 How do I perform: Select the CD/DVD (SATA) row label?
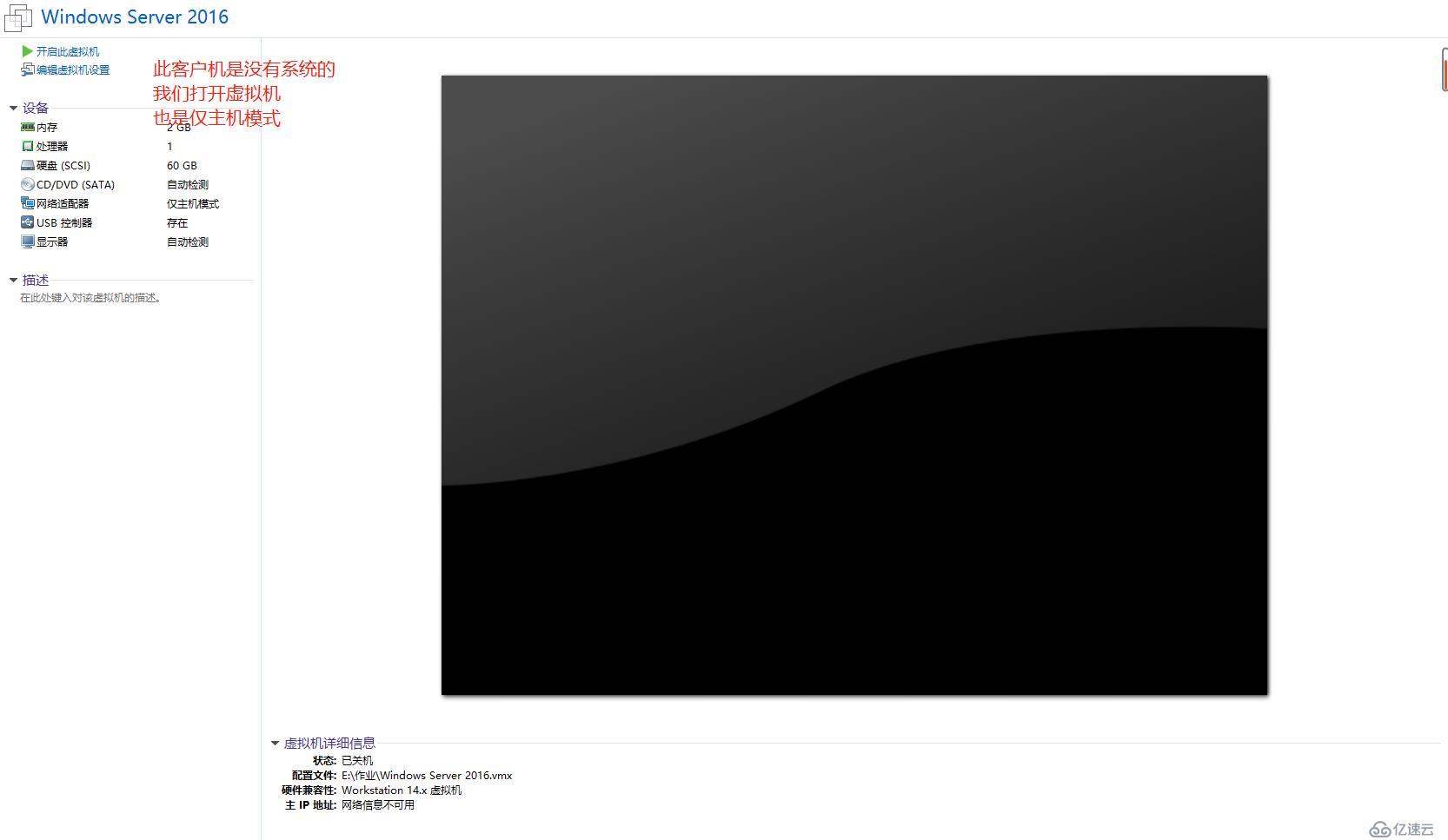[76, 184]
